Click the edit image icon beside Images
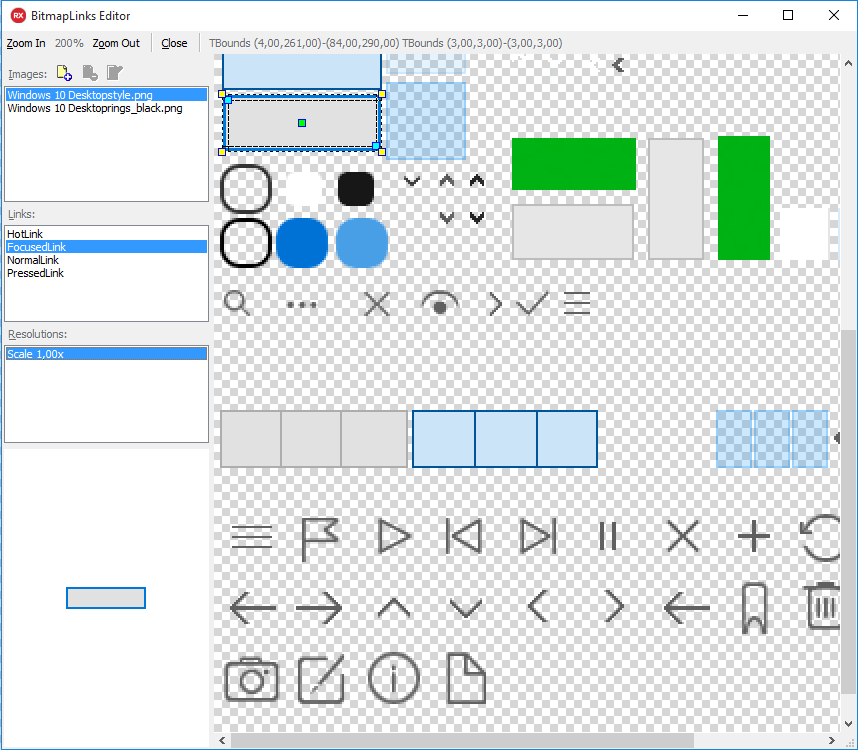This screenshot has width=858, height=750. 115,73
